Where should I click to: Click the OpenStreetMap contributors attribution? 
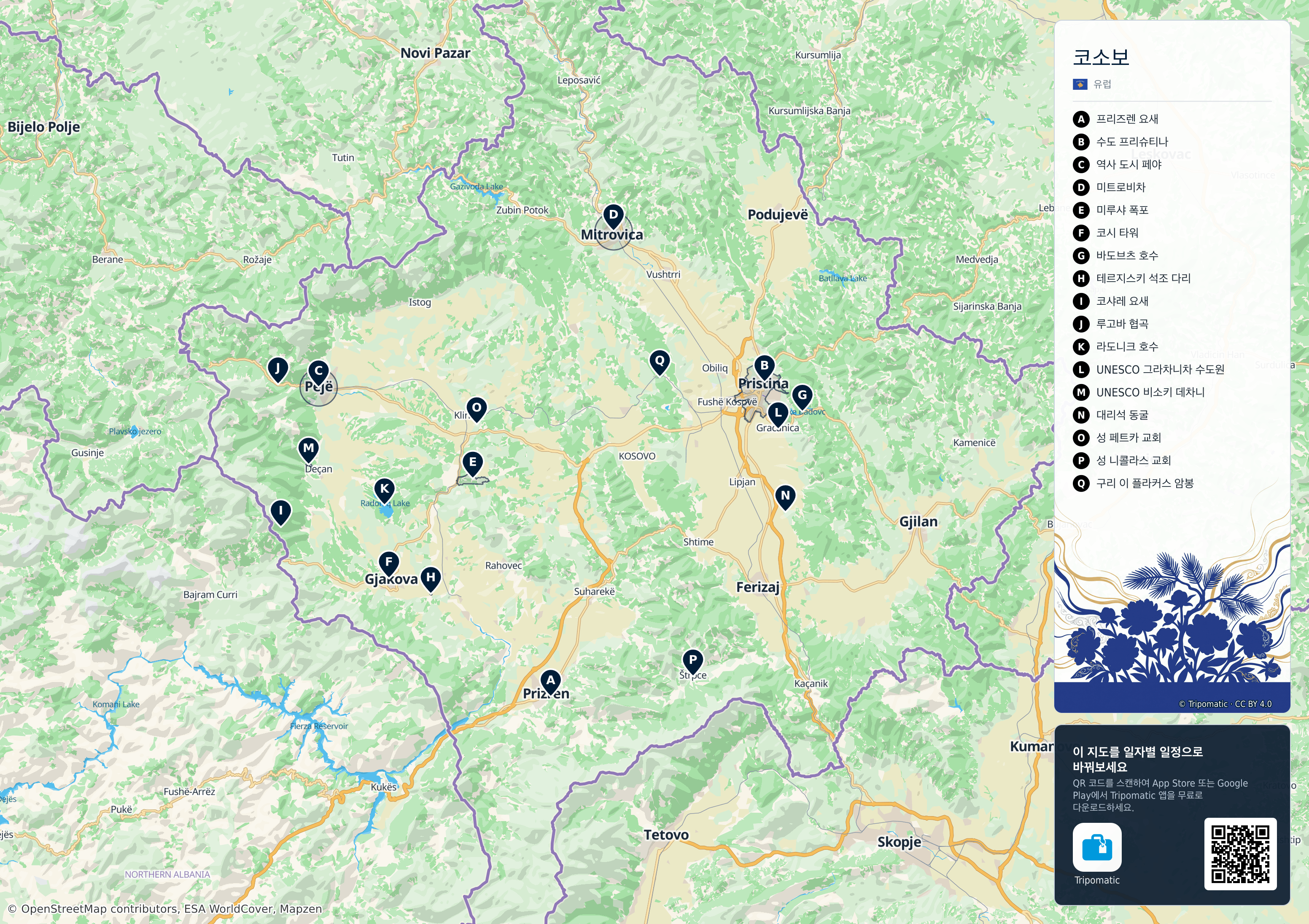click(165, 909)
